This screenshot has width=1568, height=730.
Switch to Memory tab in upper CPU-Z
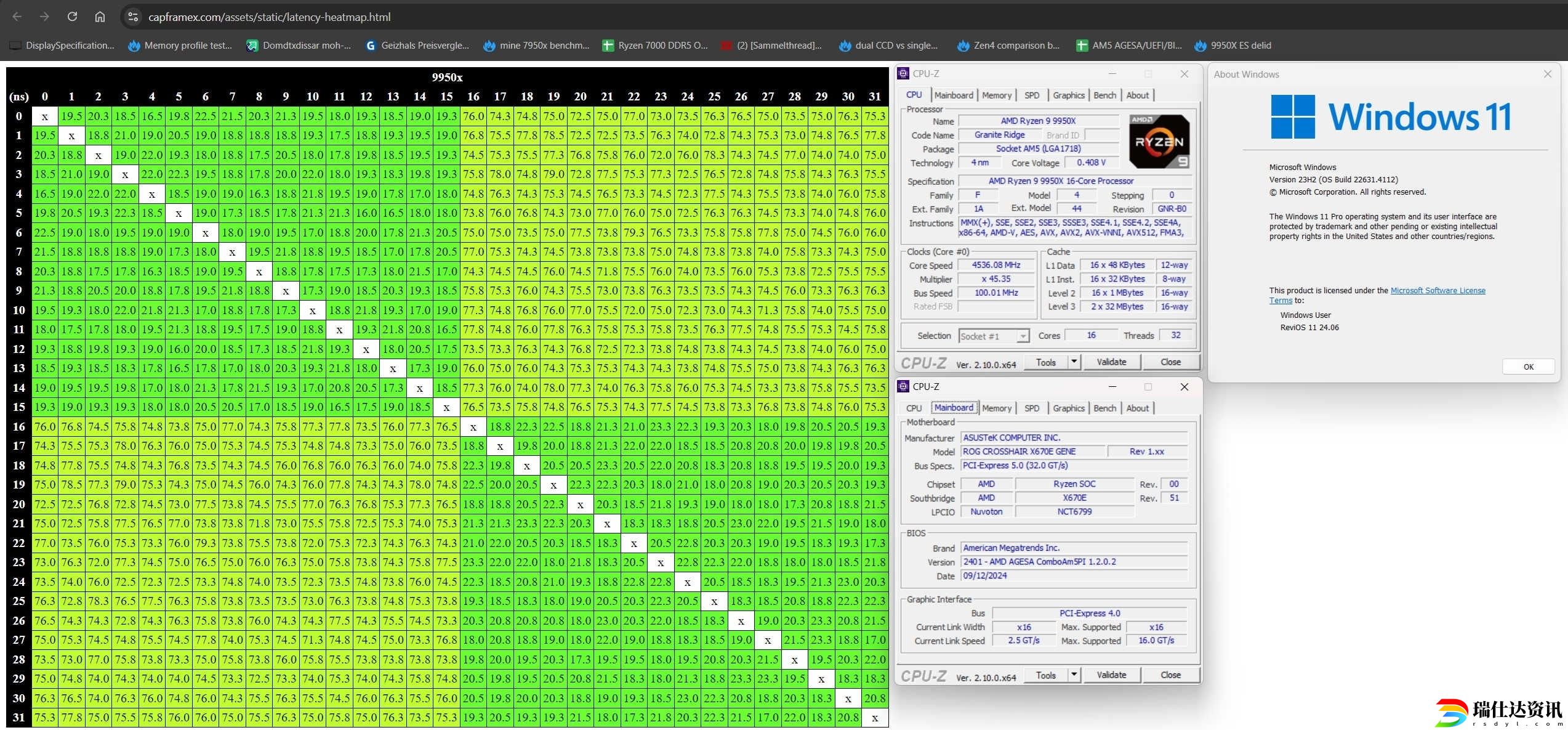(x=996, y=95)
